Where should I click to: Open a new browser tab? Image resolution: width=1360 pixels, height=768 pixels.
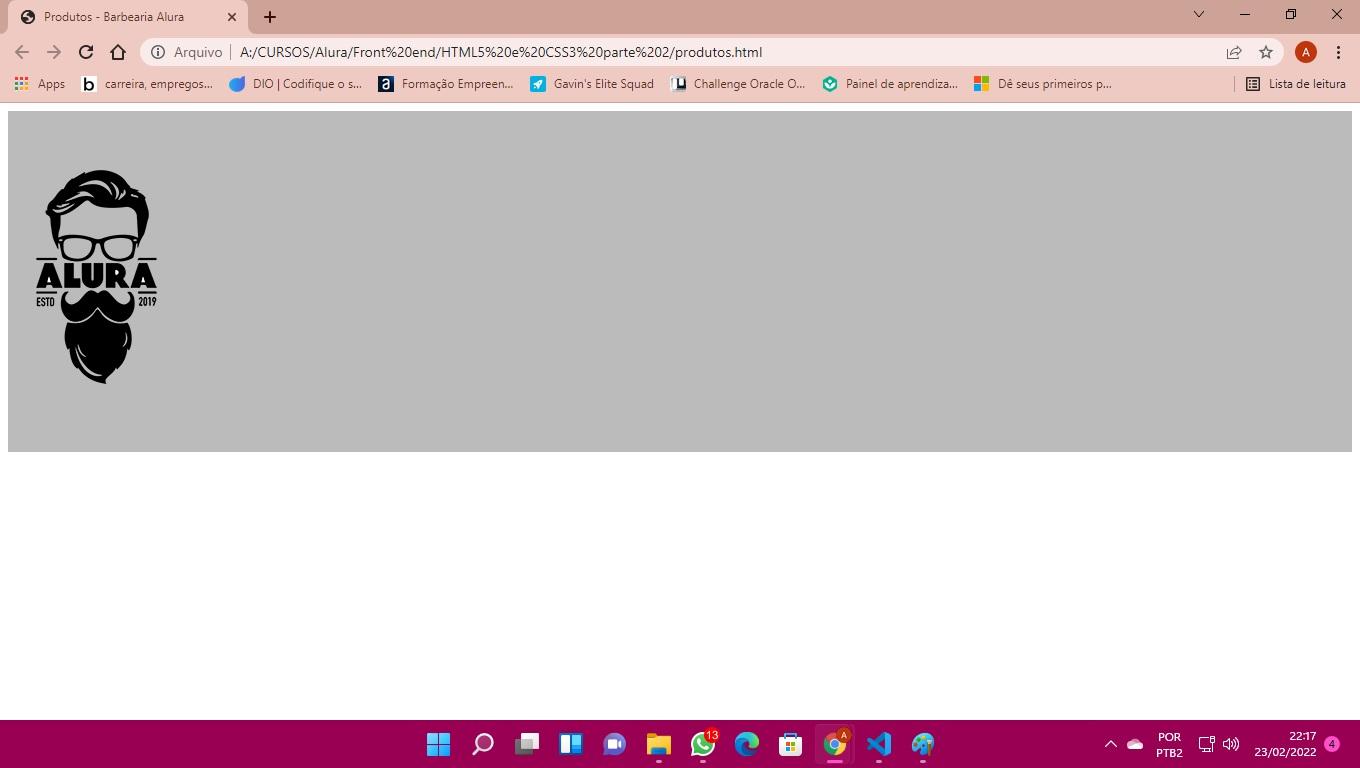click(270, 17)
